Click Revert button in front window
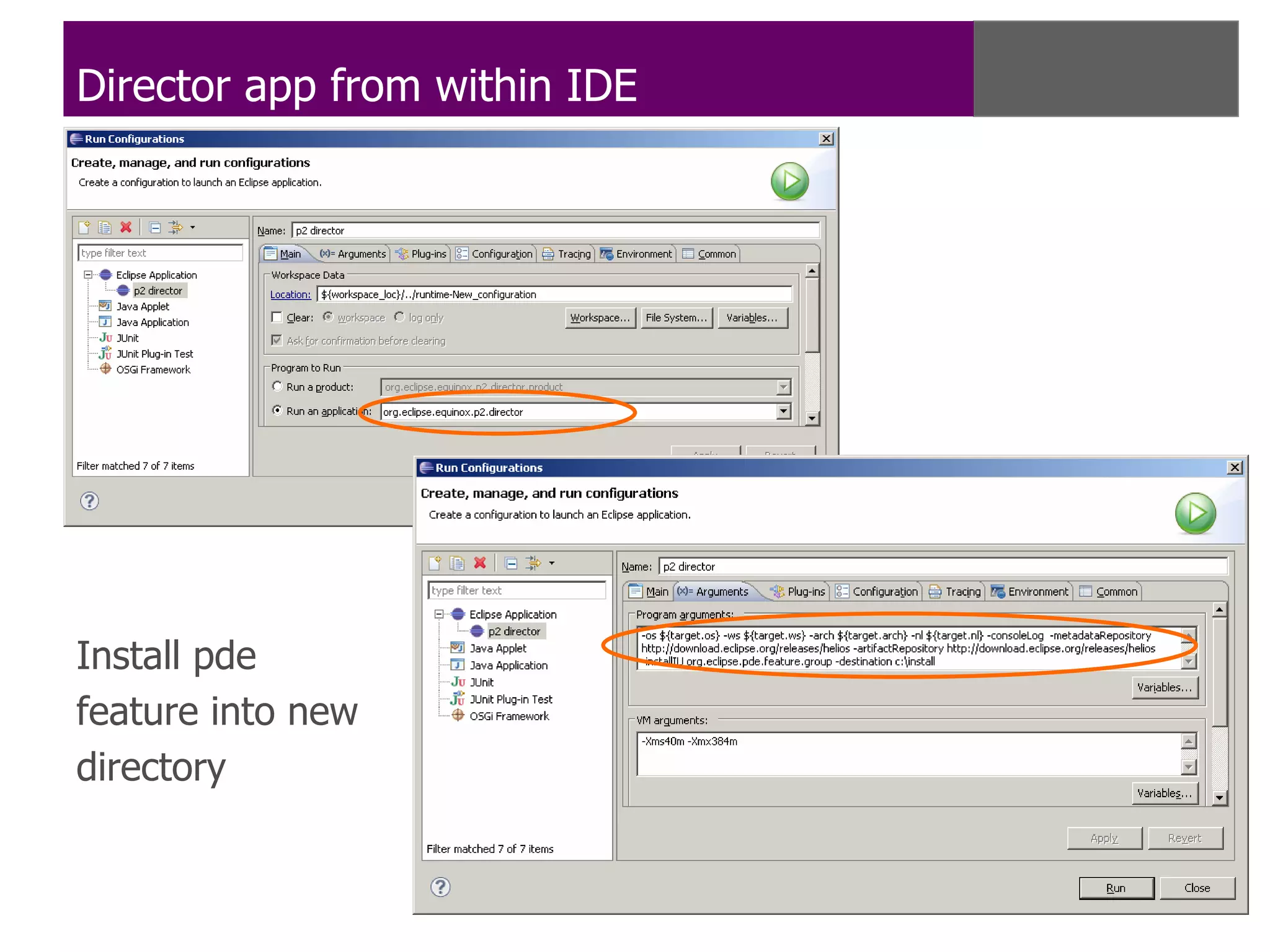The image size is (1270, 952). [1185, 838]
